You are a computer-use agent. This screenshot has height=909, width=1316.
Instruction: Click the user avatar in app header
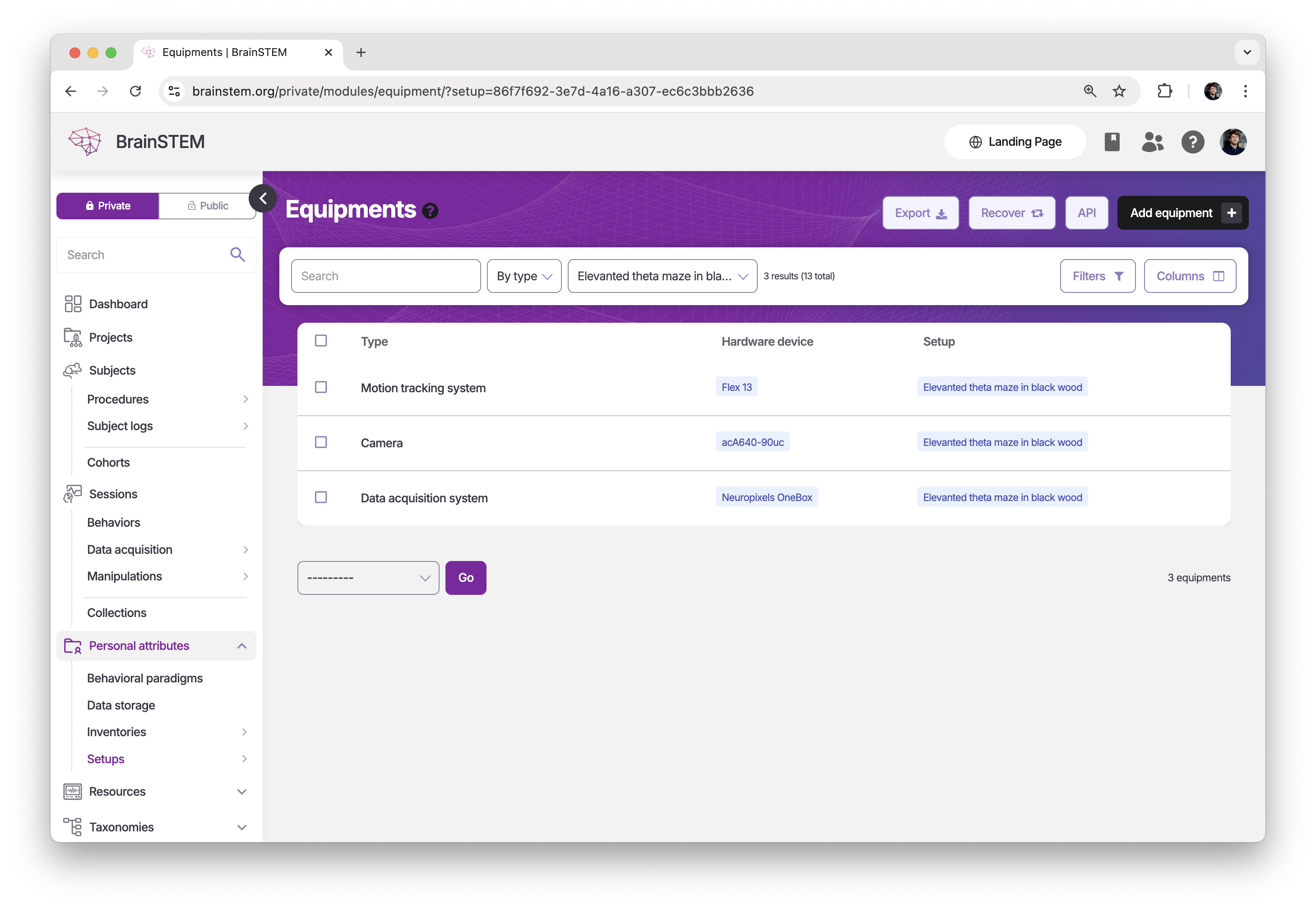tap(1233, 142)
